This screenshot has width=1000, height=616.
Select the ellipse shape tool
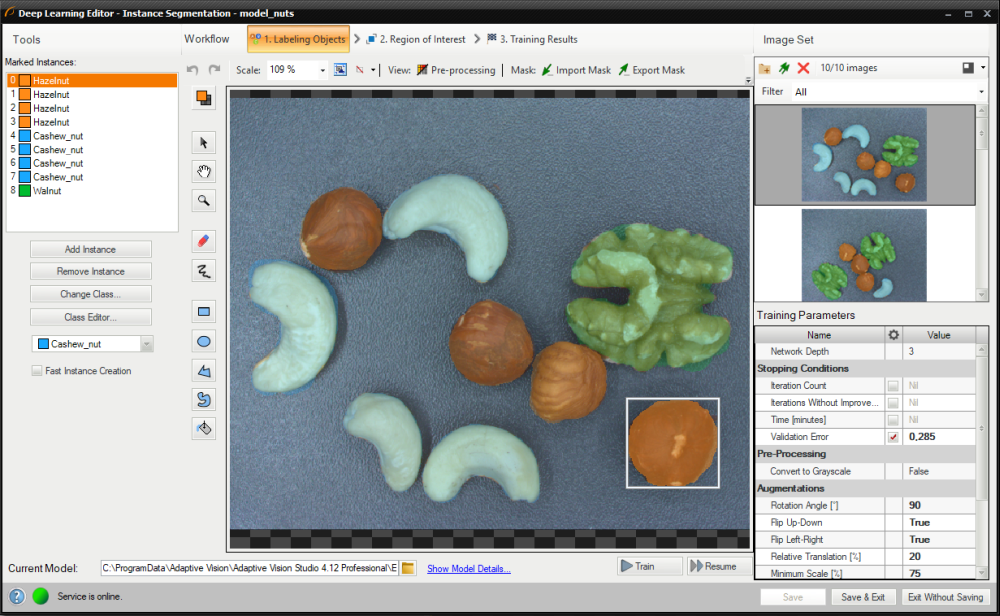tap(204, 342)
